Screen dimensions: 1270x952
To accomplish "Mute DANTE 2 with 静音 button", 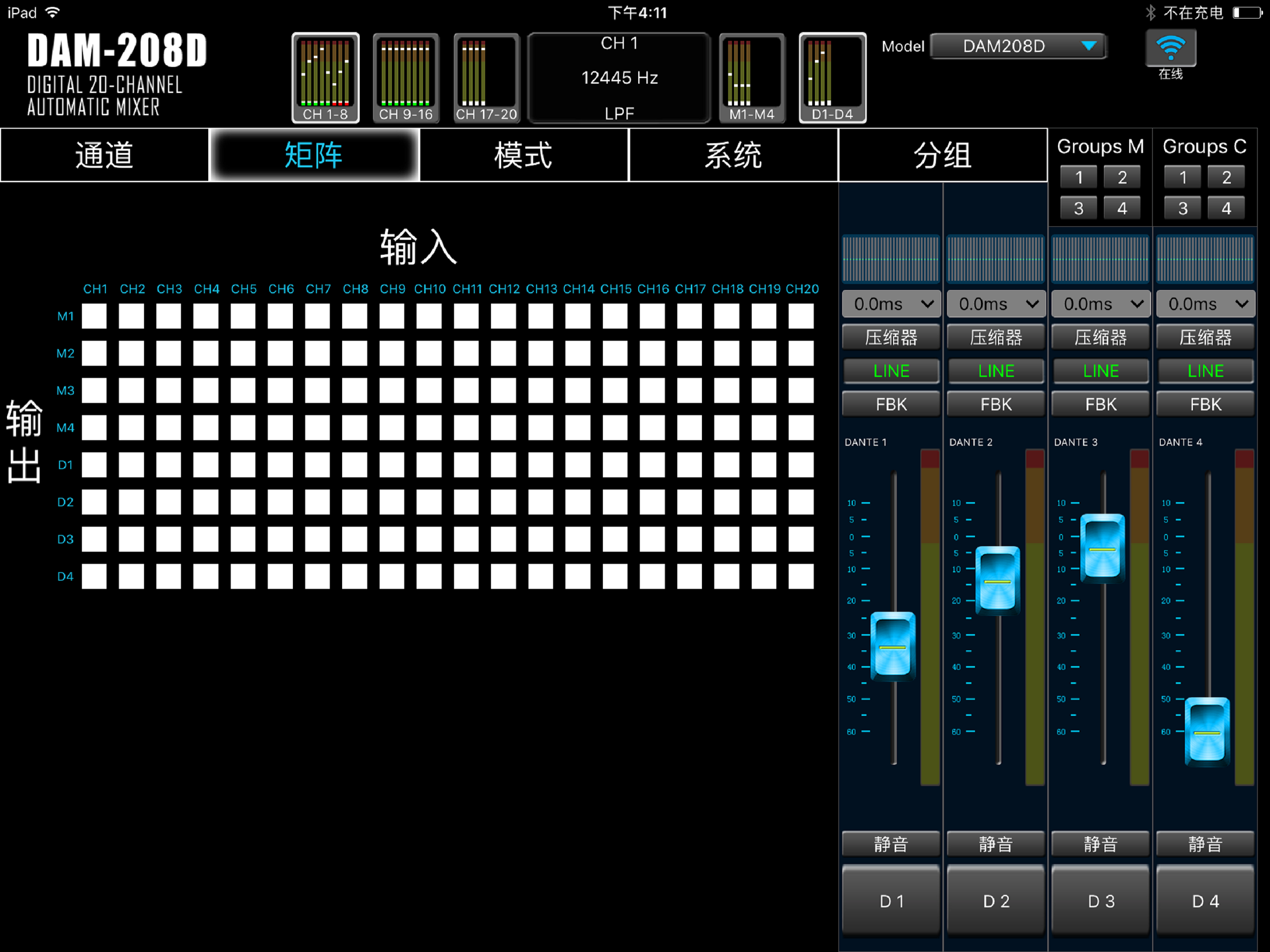I will click(996, 844).
